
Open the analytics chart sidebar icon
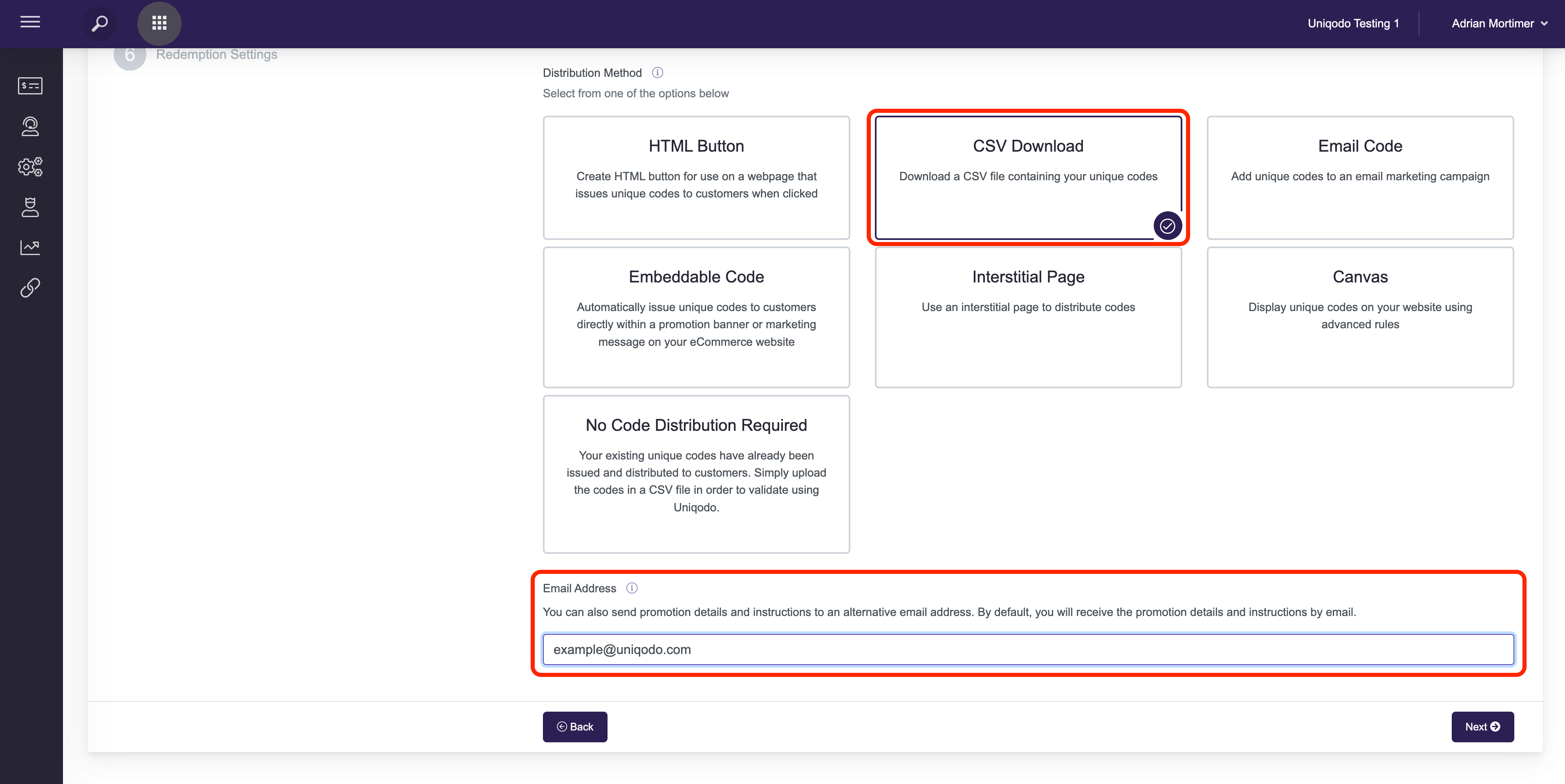[30, 247]
